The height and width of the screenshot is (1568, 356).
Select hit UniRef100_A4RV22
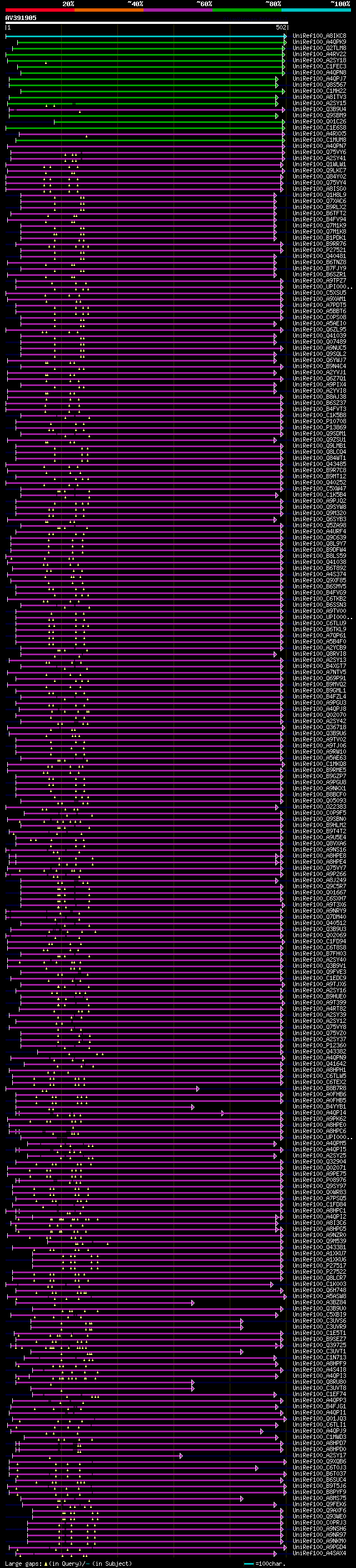319,54
